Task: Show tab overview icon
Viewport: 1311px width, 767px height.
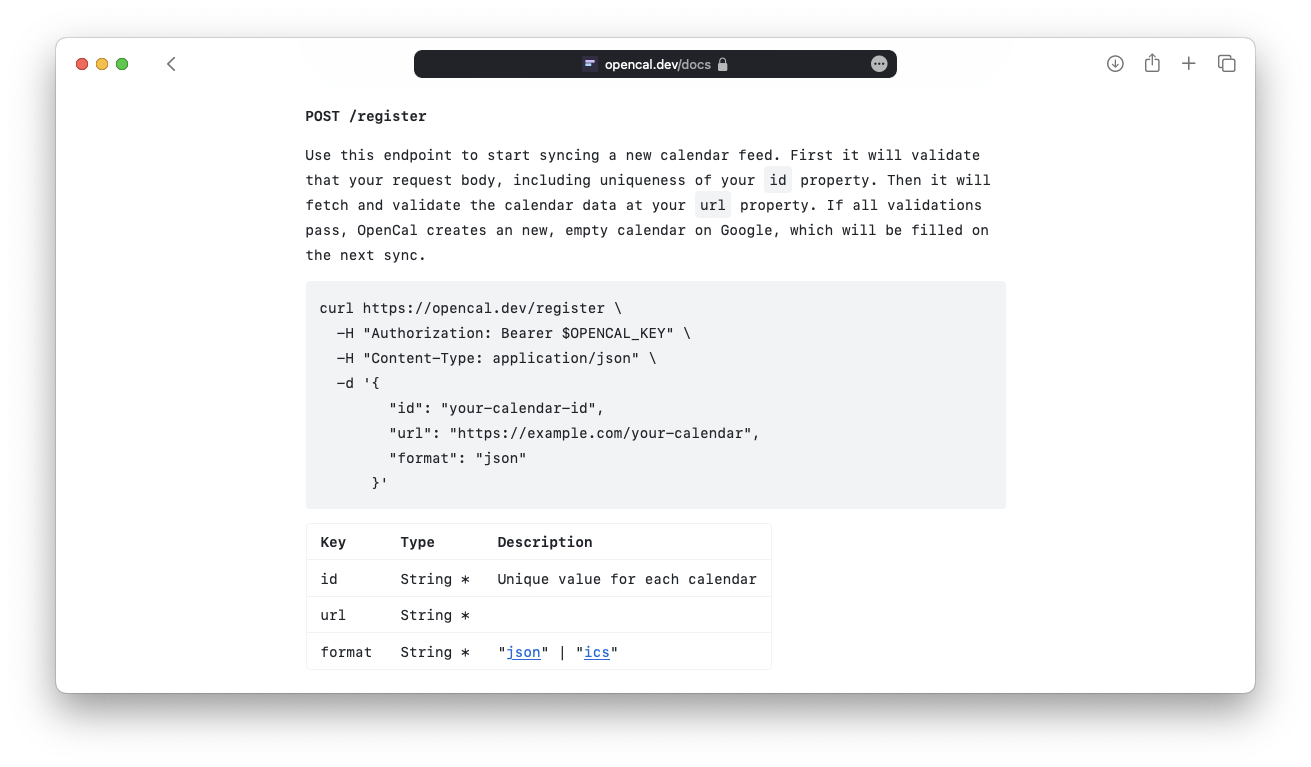Action: pos(1226,64)
